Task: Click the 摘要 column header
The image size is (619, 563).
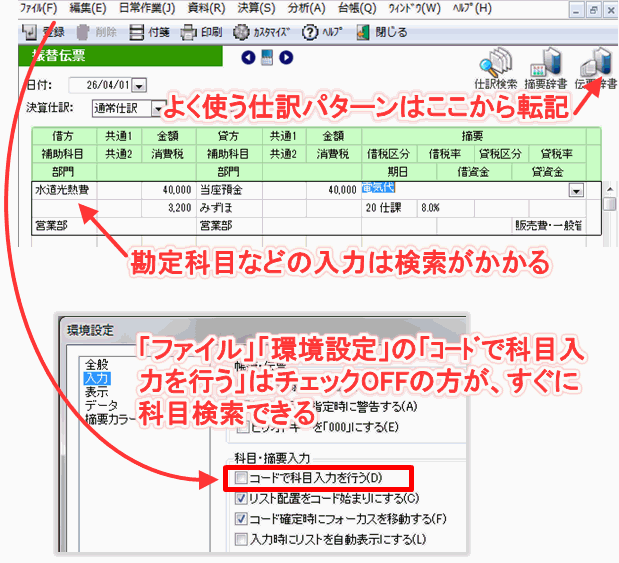Action: [473, 136]
